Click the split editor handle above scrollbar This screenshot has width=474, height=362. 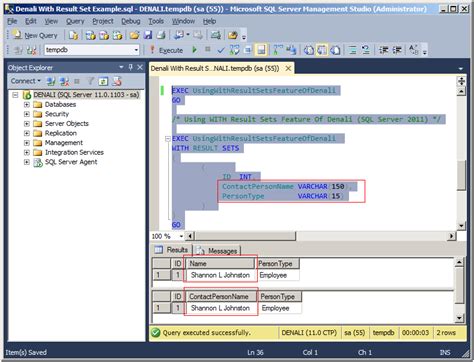(x=461, y=81)
